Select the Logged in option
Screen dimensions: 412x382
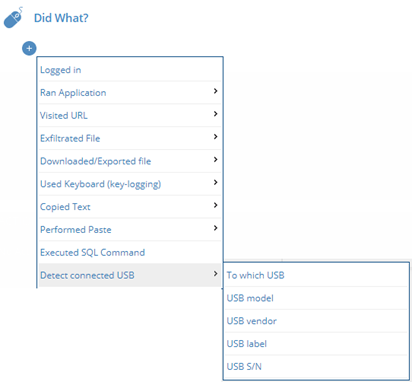coord(130,70)
